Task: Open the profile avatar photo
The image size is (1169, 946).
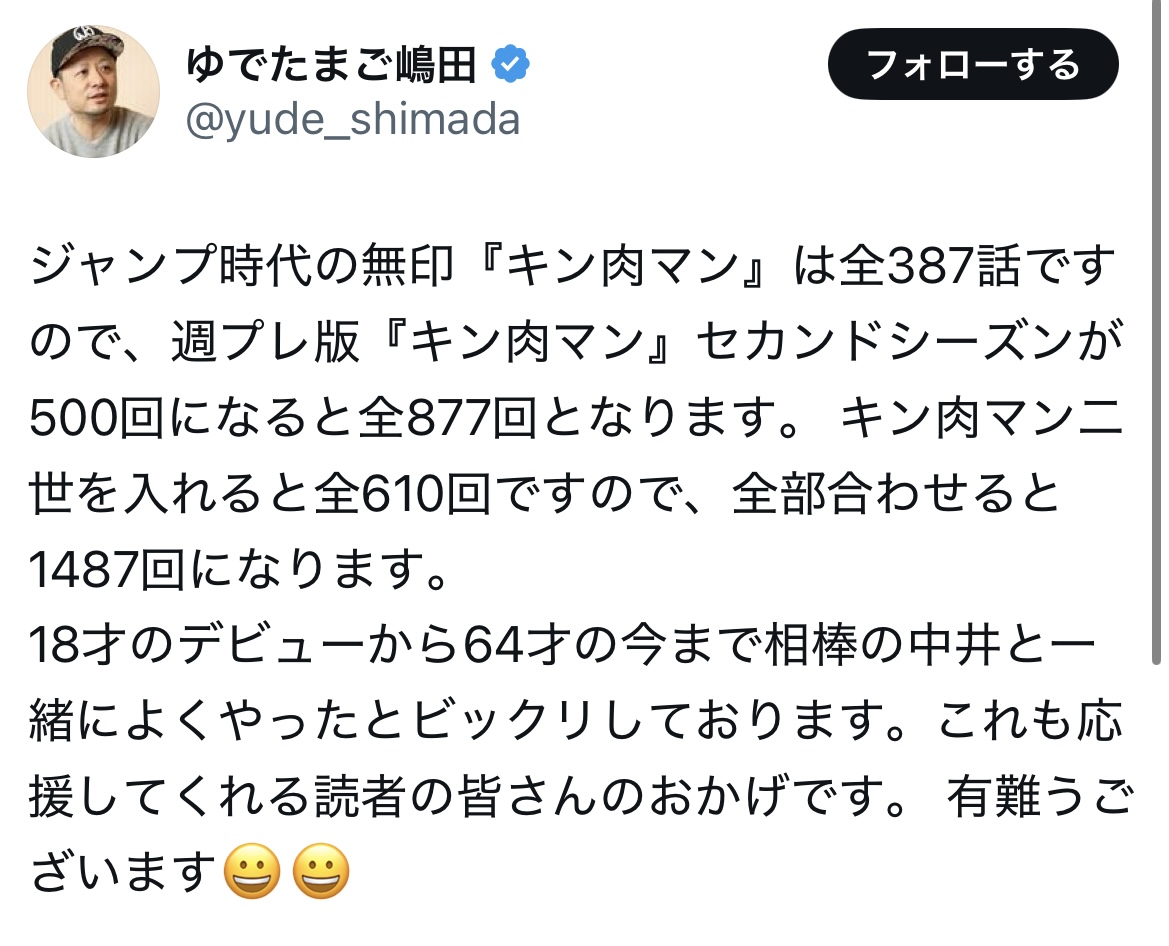Action: point(93,91)
